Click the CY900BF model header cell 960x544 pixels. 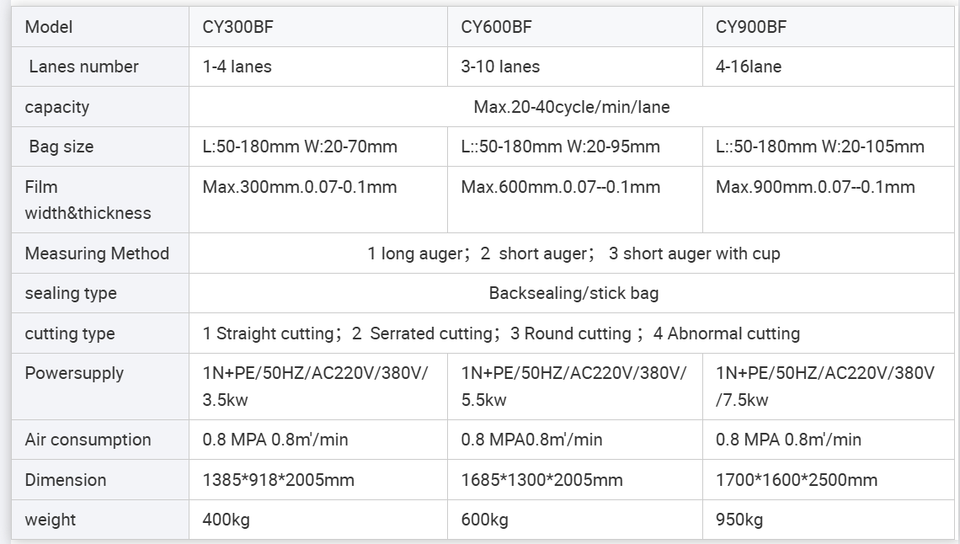[750, 27]
